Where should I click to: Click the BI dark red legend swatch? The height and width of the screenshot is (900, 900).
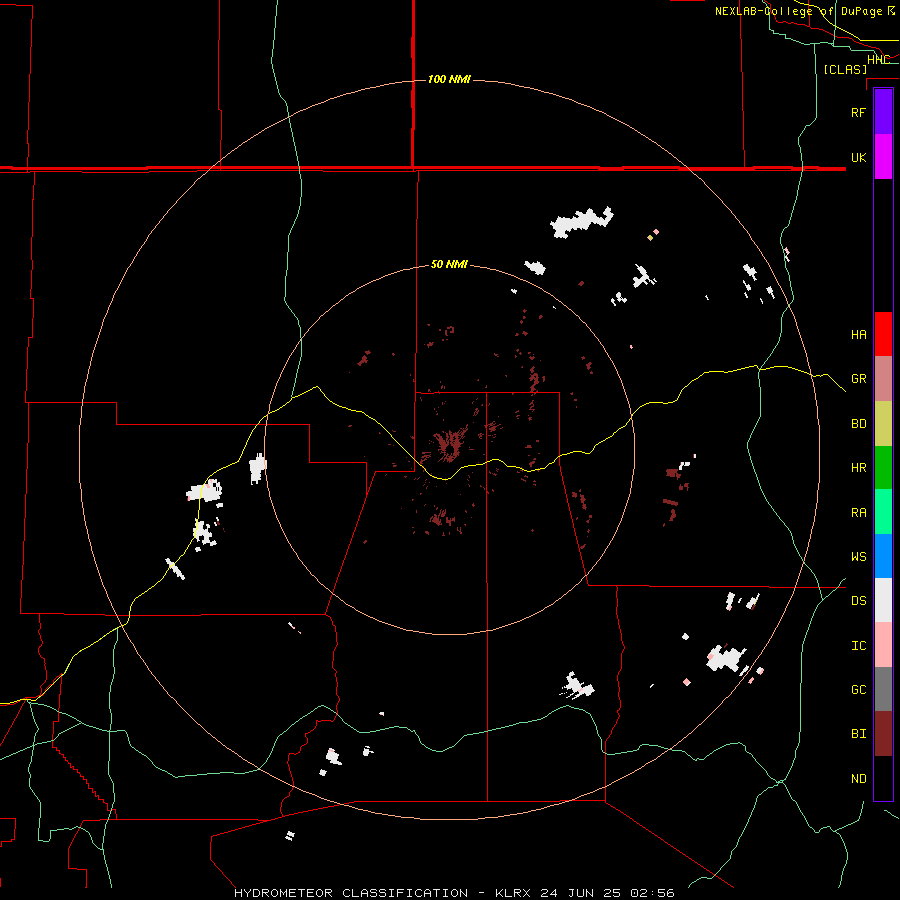click(883, 734)
